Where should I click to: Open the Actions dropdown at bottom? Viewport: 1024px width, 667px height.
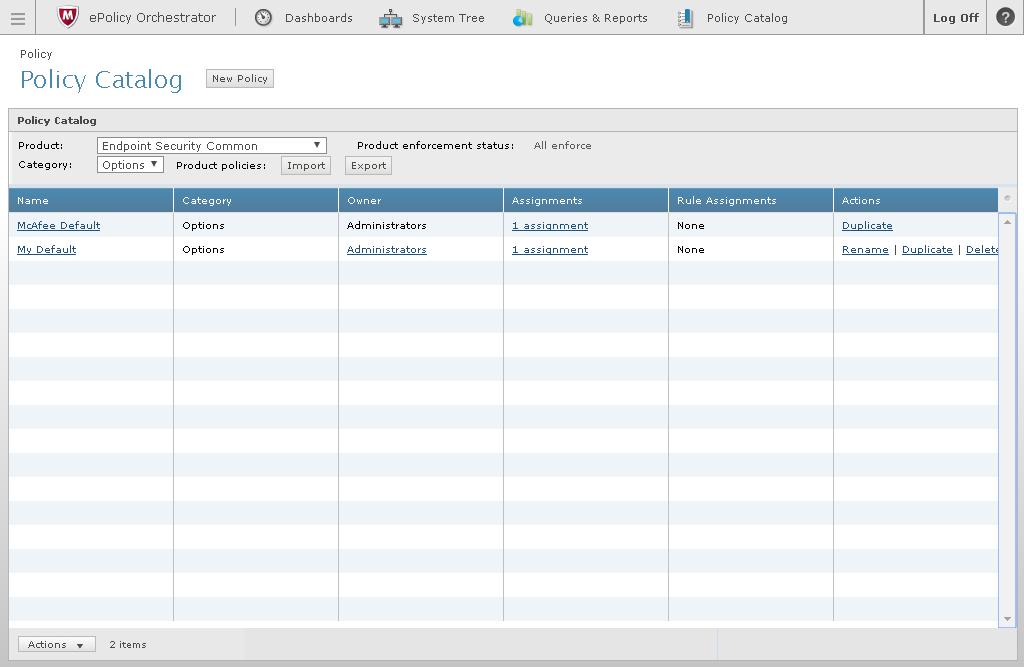pos(56,645)
